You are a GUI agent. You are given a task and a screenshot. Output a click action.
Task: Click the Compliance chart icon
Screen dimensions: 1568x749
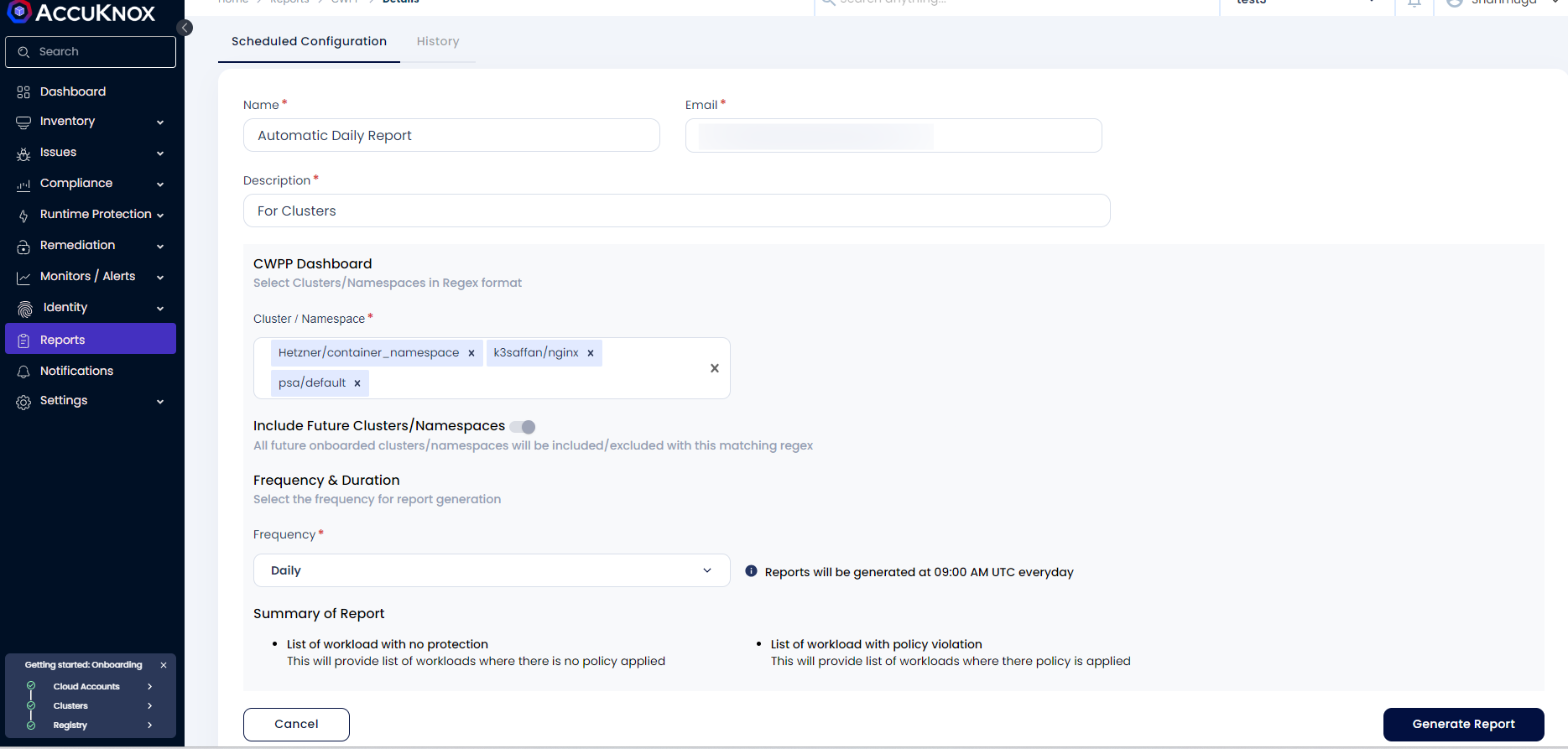pos(23,185)
